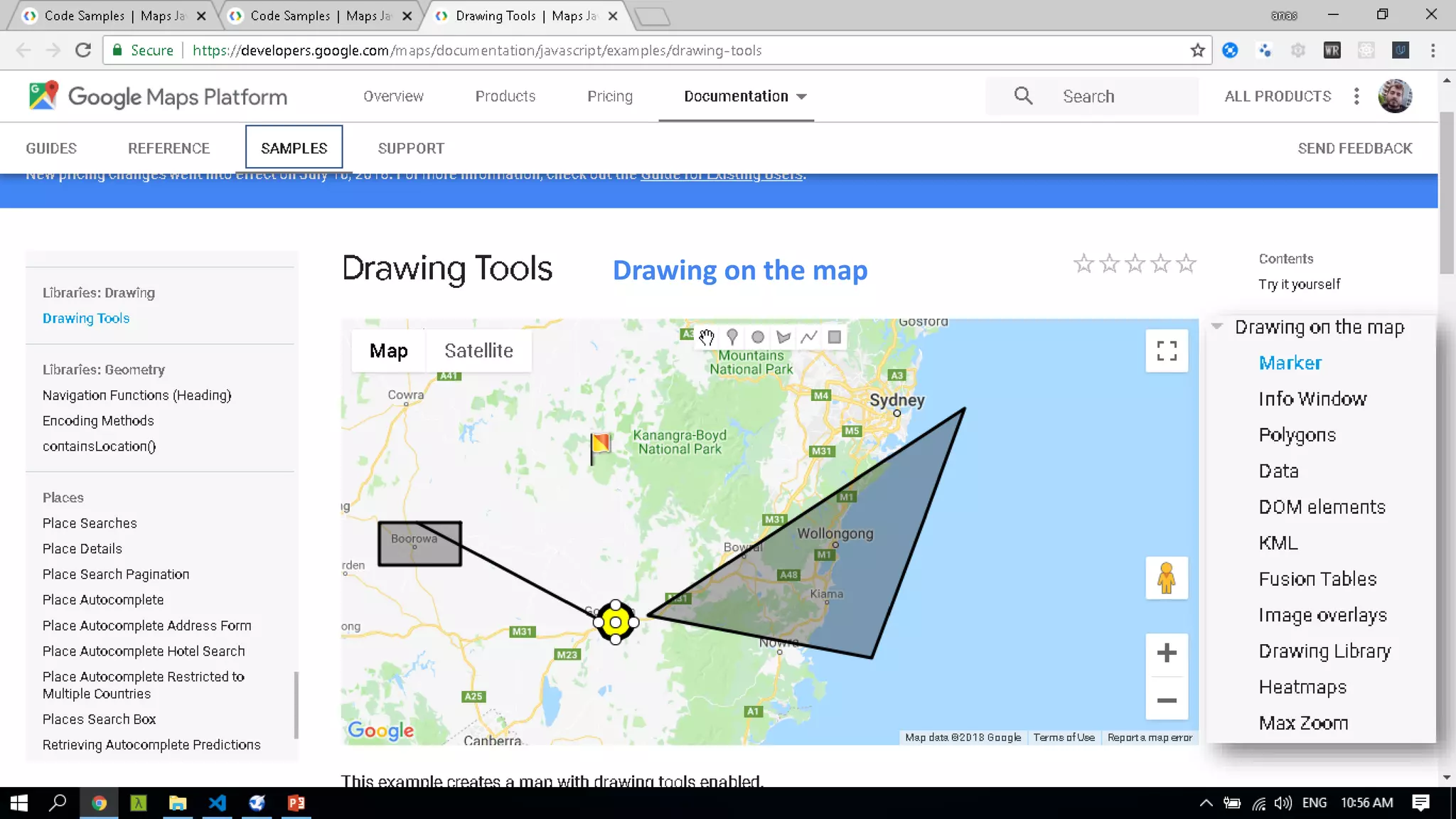Click the flag marker on the map

pyautogui.click(x=600, y=448)
